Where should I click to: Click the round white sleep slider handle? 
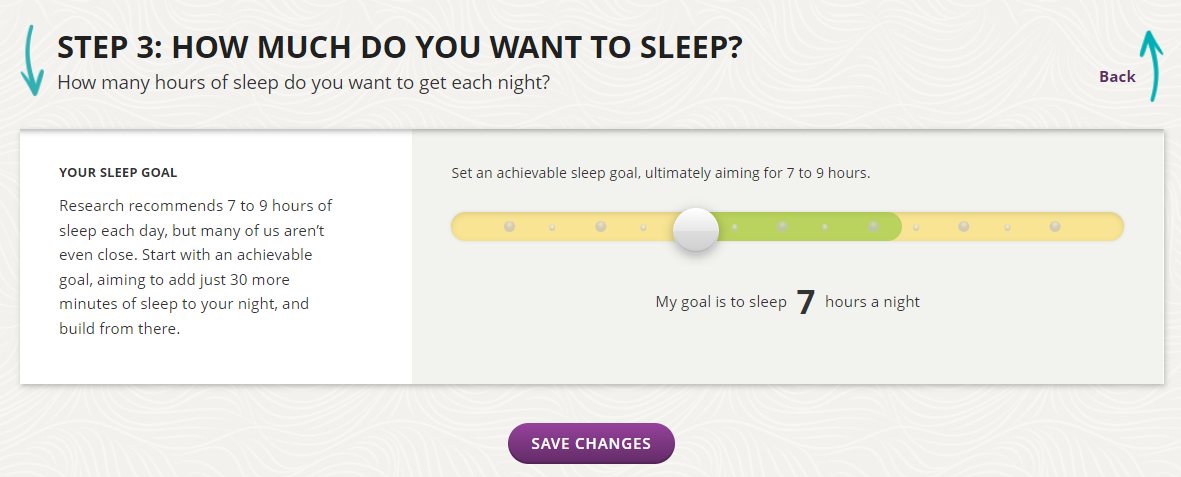point(696,231)
